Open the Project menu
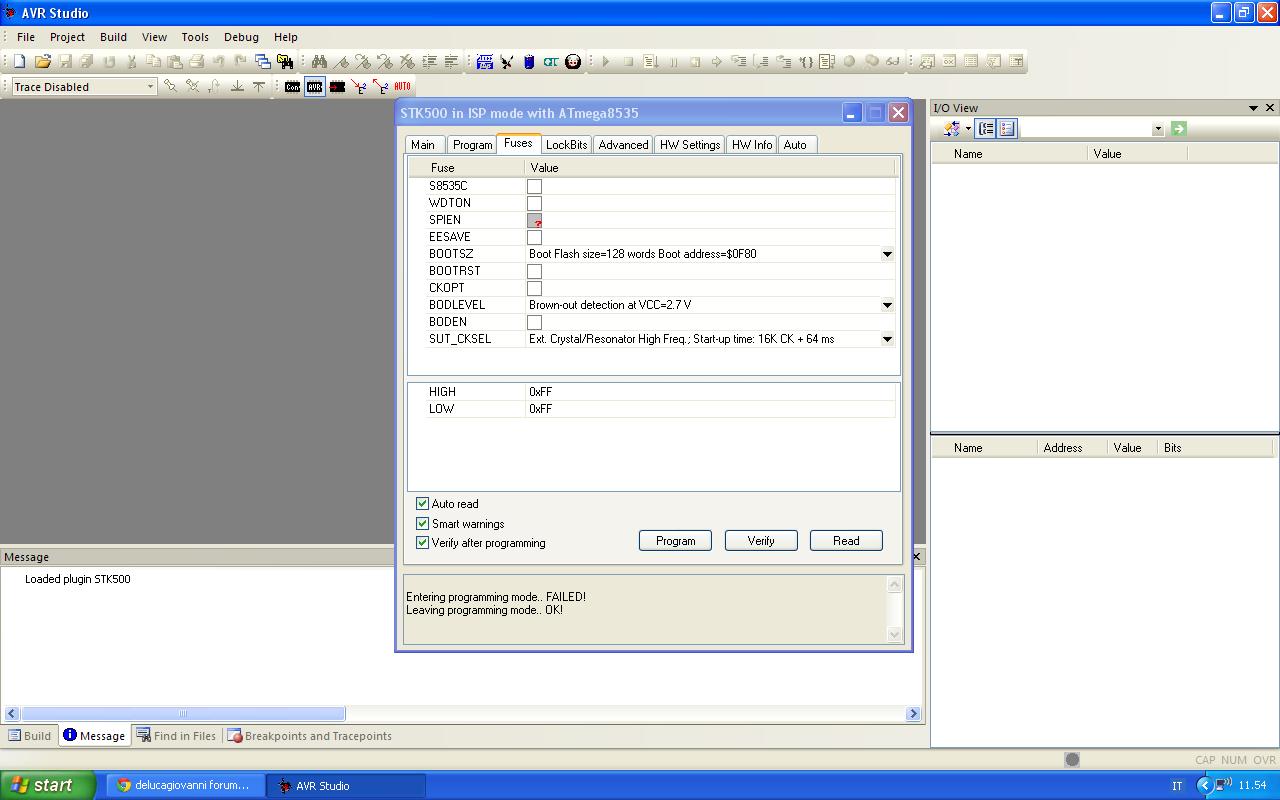1280x800 pixels. coord(67,37)
